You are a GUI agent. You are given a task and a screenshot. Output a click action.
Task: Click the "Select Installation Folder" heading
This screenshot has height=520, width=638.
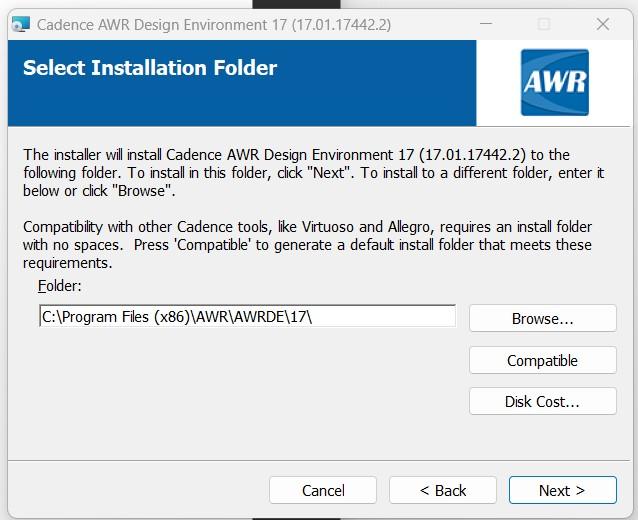coord(150,68)
